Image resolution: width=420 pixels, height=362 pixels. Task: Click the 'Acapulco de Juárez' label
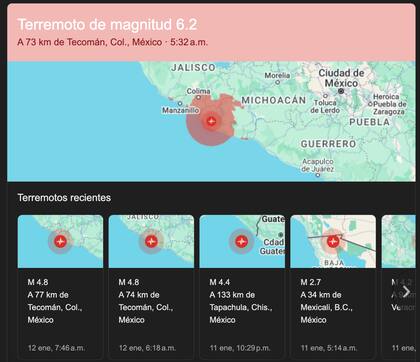pyautogui.click(x=318, y=165)
